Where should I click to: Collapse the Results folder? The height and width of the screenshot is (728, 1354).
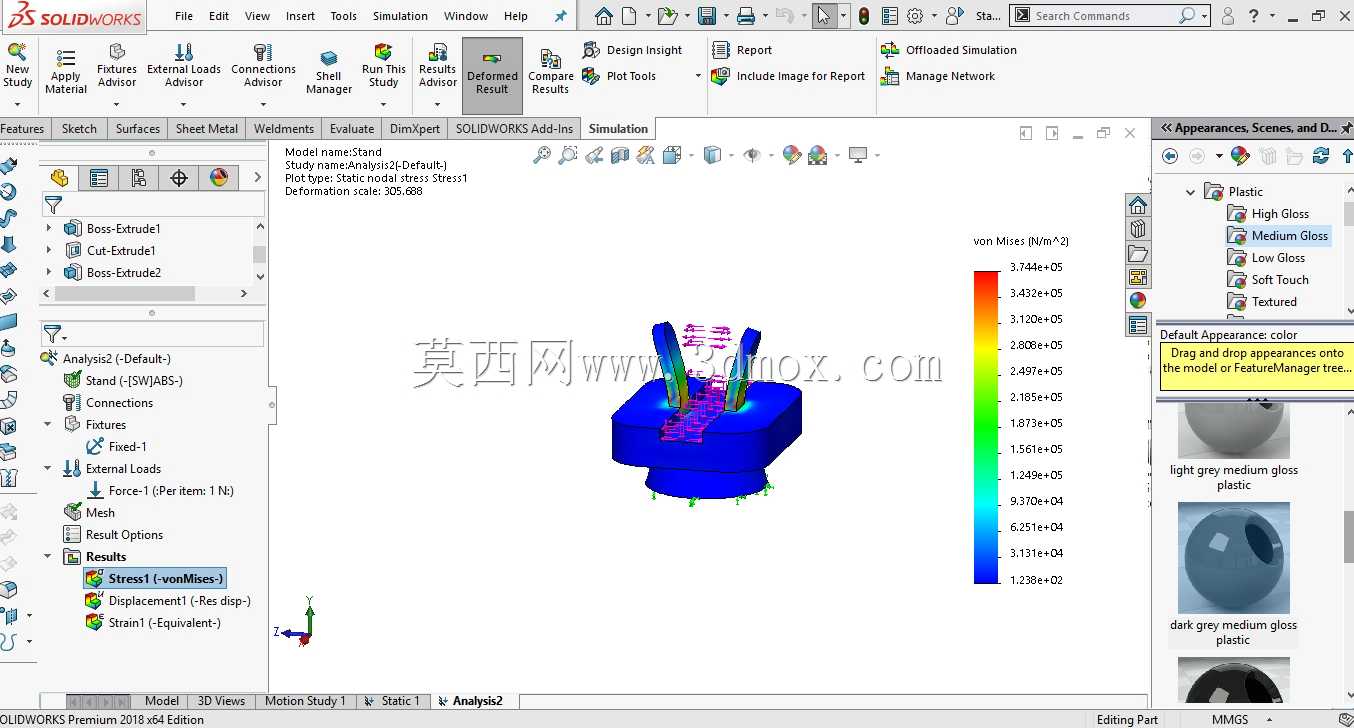click(48, 556)
